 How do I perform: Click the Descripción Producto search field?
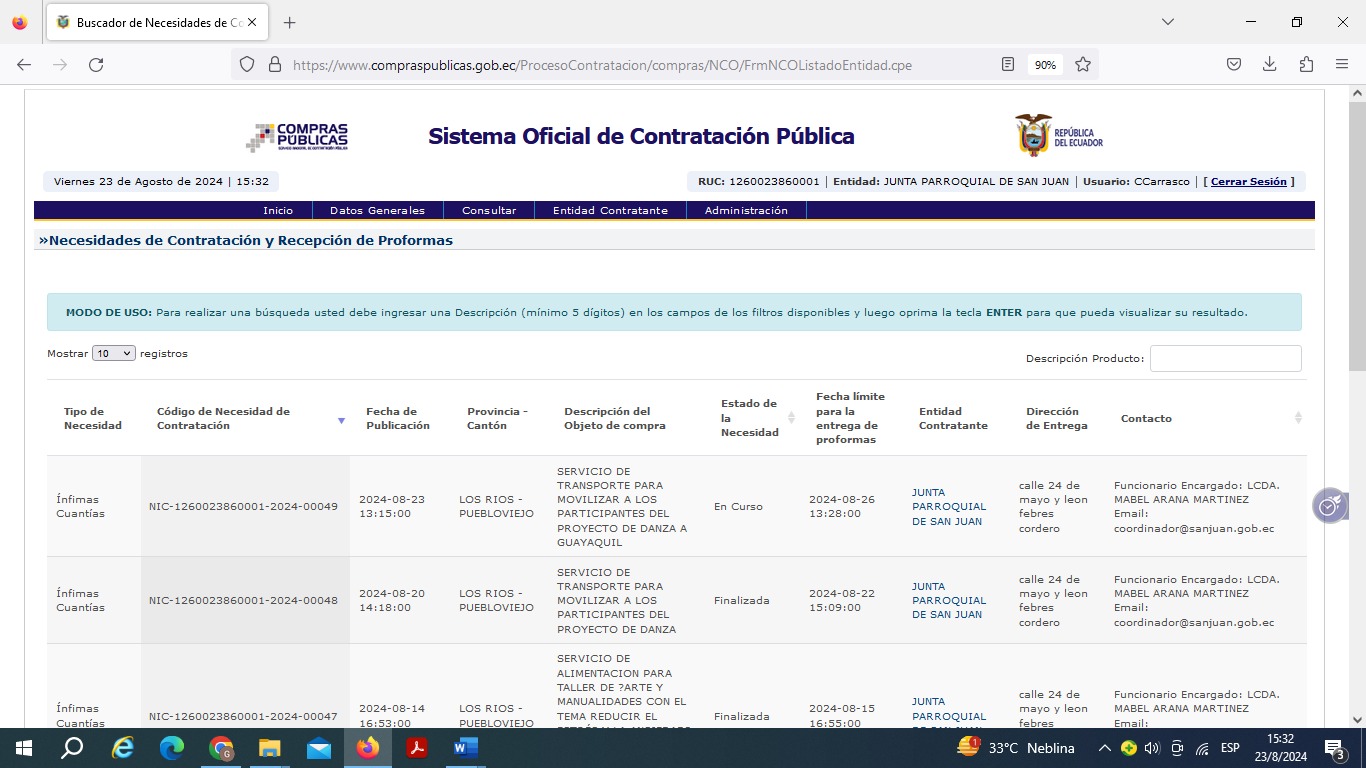pos(1225,359)
